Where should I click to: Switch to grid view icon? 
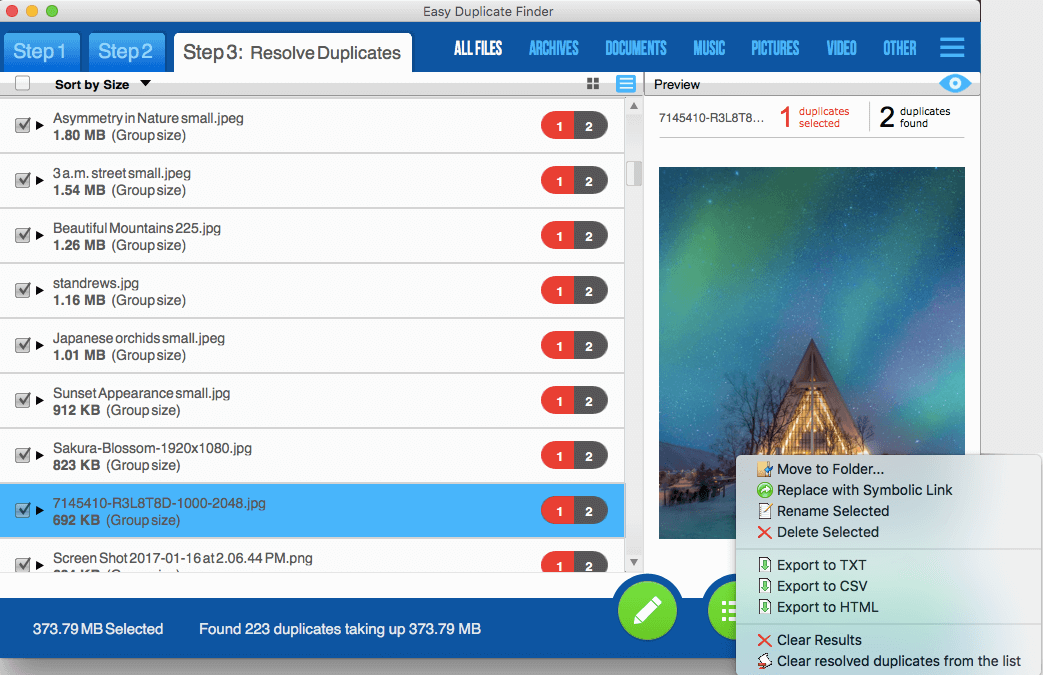(x=593, y=84)
